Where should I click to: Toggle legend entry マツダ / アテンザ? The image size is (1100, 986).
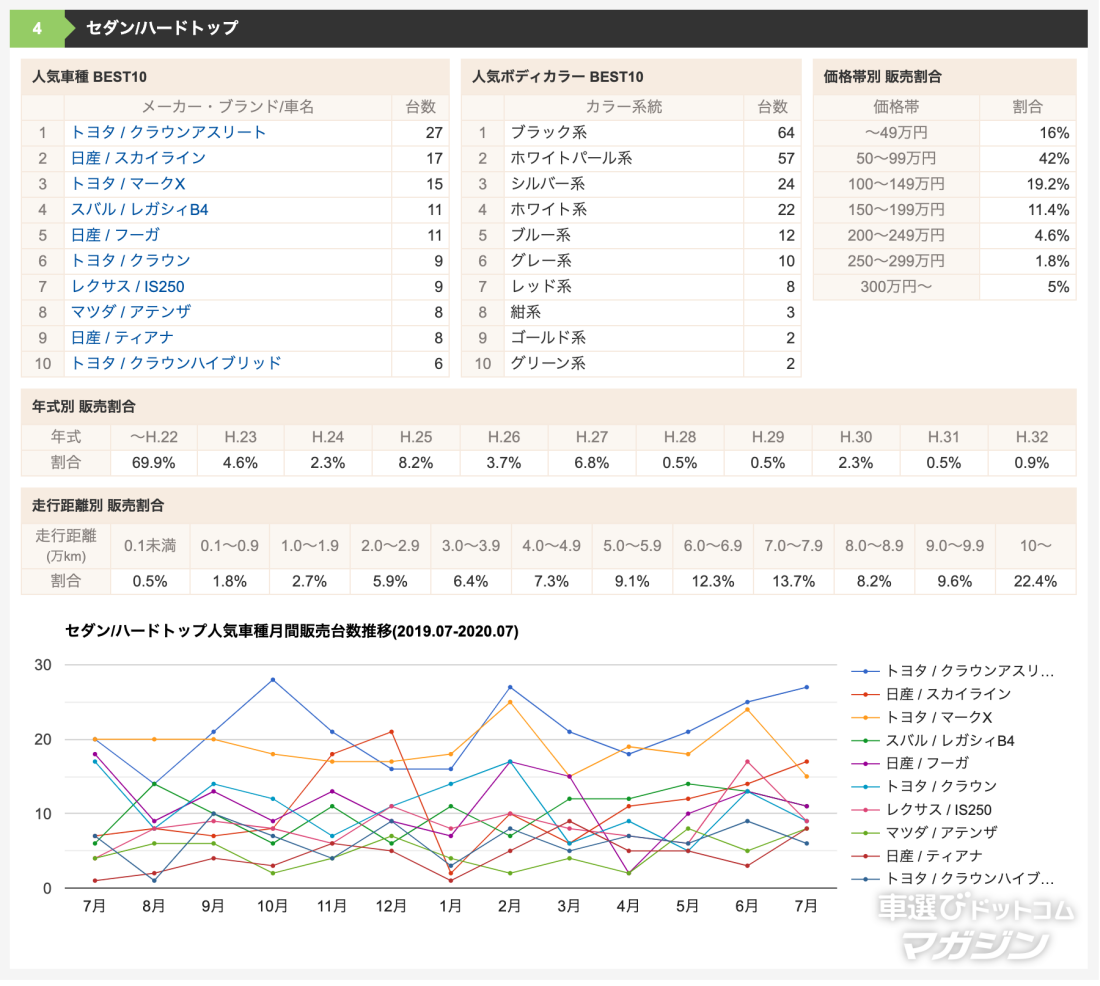point(924,832)
